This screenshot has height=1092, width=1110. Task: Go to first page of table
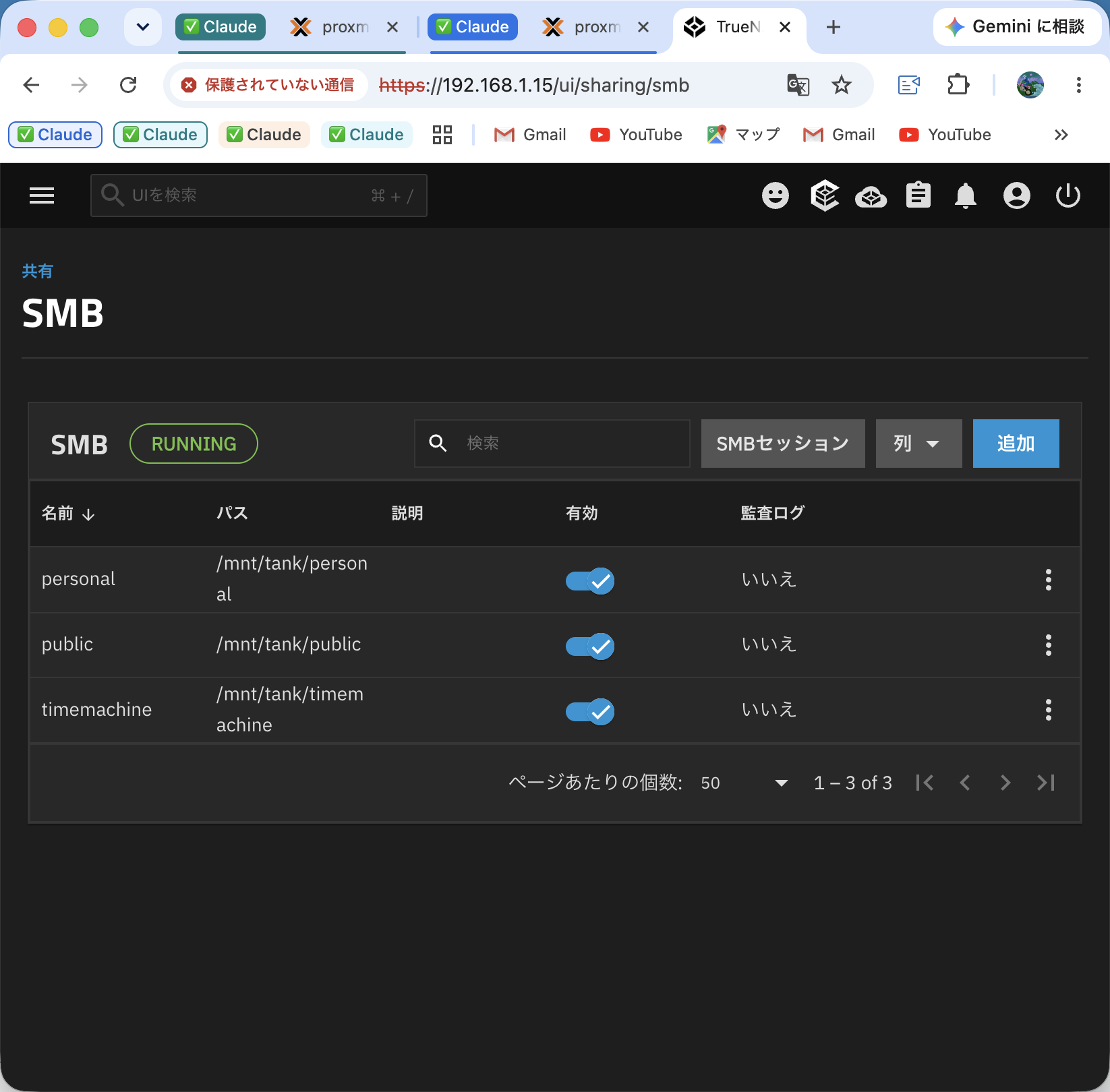tap(925, 783)
